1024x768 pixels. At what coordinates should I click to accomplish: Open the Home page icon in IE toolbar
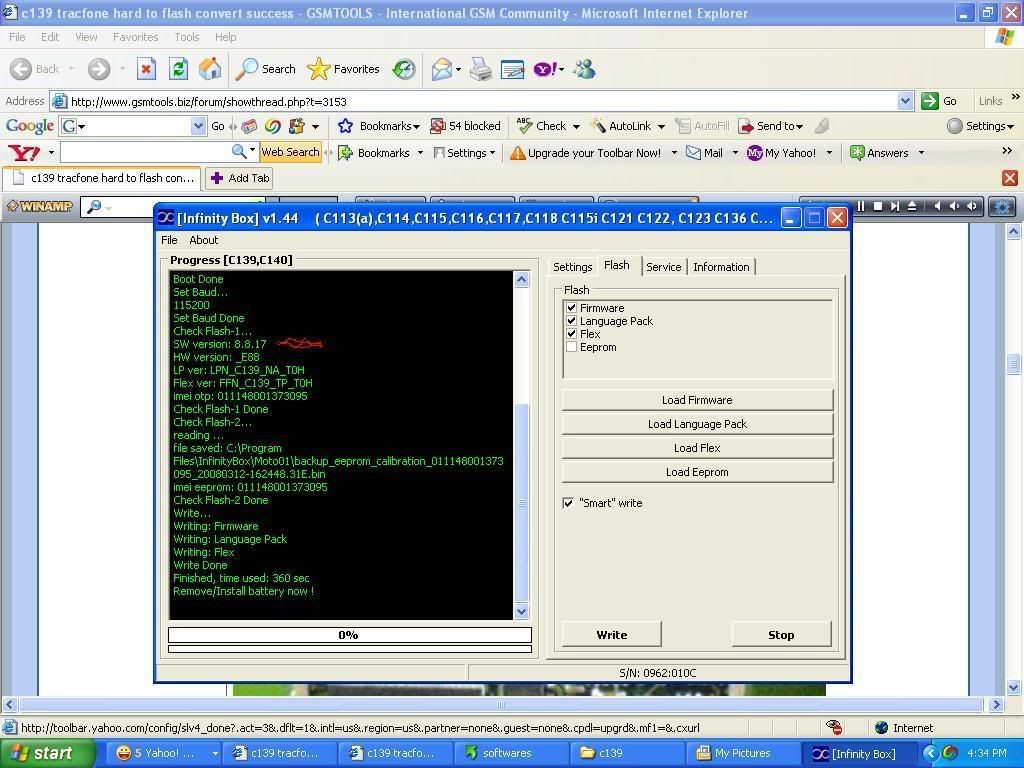[210, 69]
